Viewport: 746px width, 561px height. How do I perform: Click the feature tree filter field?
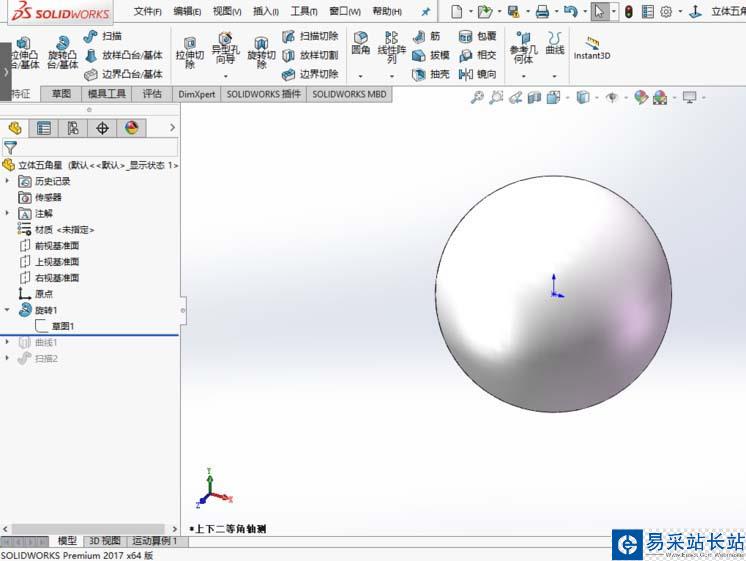tap(90, 148)
